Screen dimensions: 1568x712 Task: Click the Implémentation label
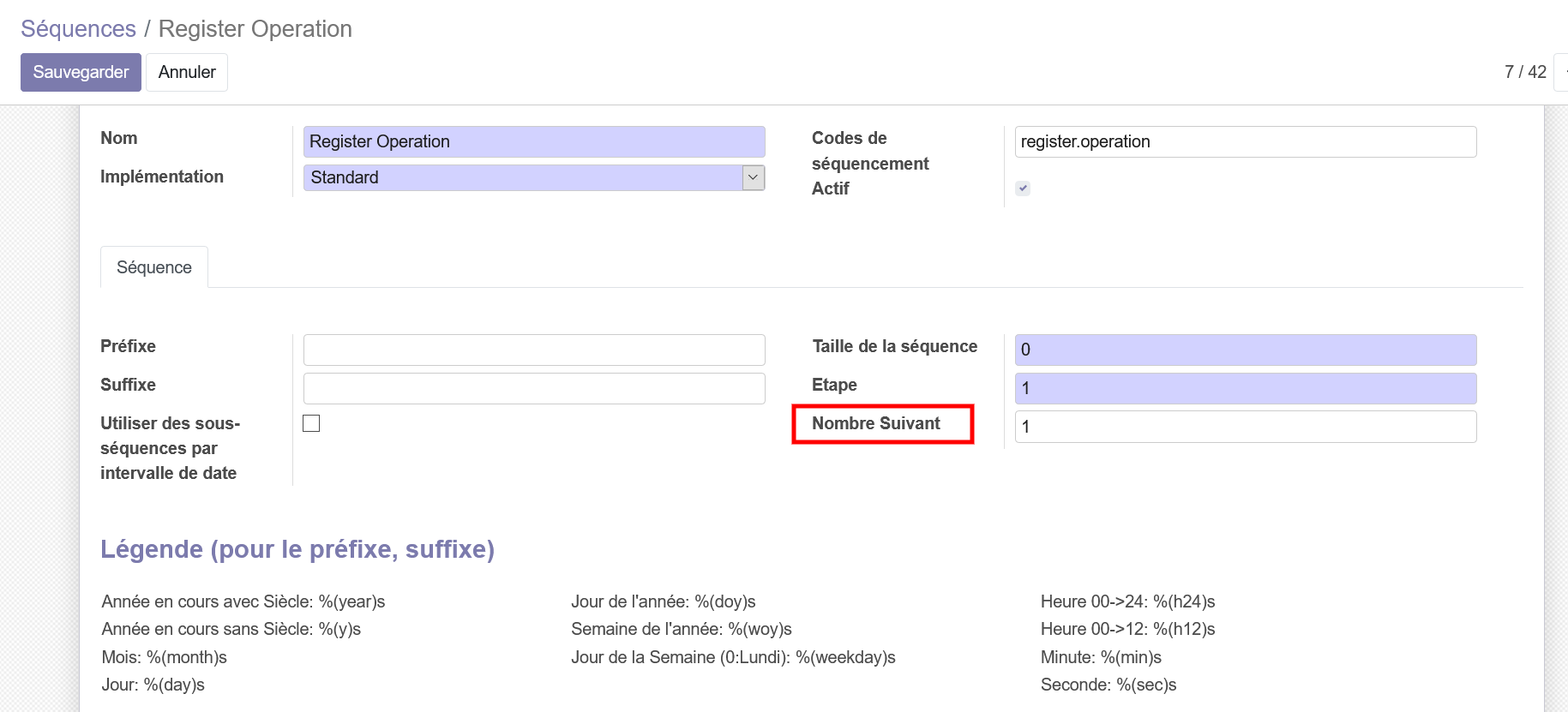(162, 177)
